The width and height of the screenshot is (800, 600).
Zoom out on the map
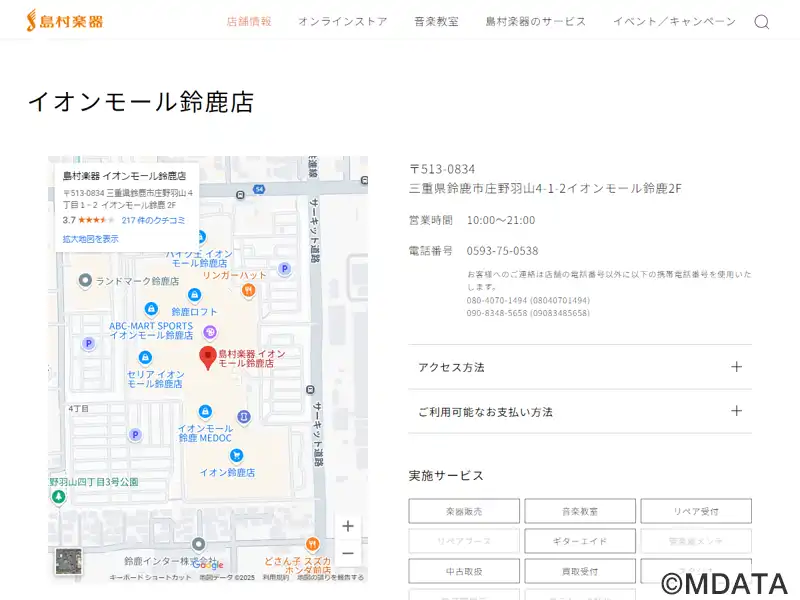[x=348, y=553]
